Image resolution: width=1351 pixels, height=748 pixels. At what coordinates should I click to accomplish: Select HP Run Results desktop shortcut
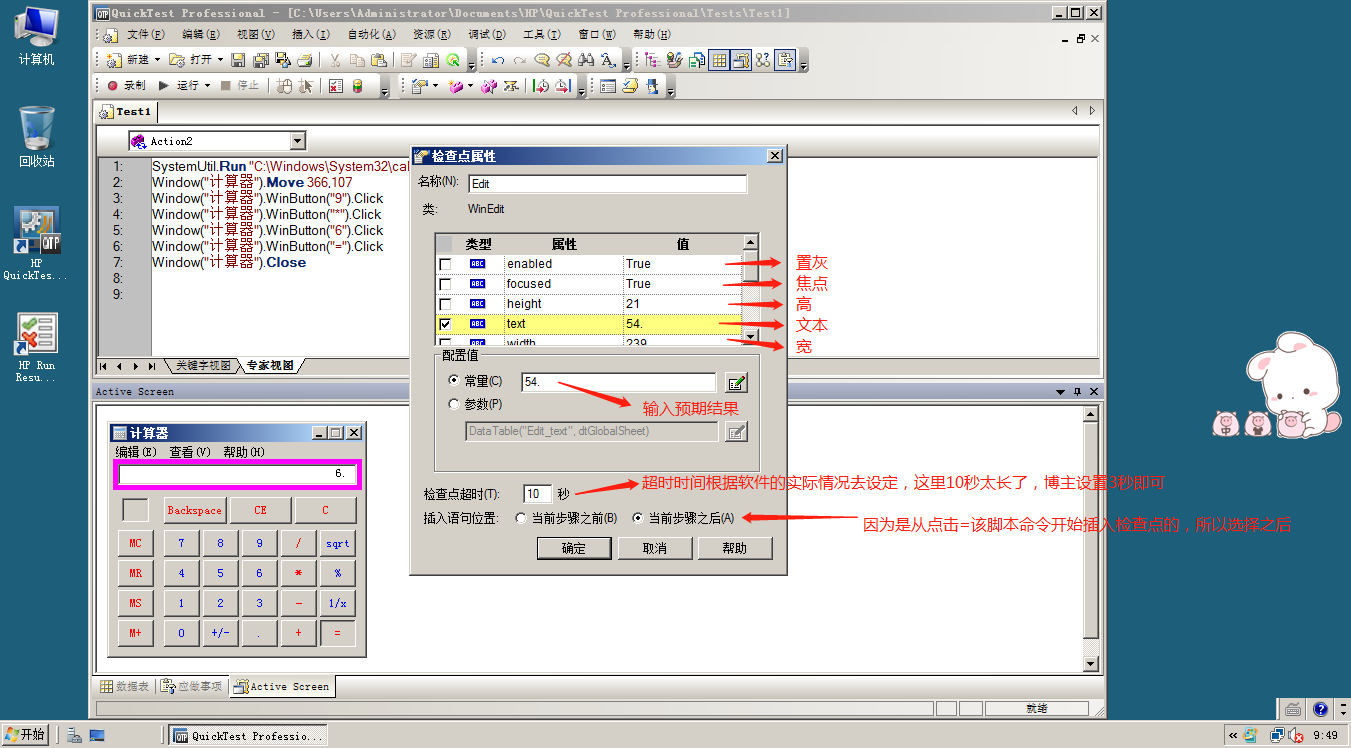click(36, 347)
